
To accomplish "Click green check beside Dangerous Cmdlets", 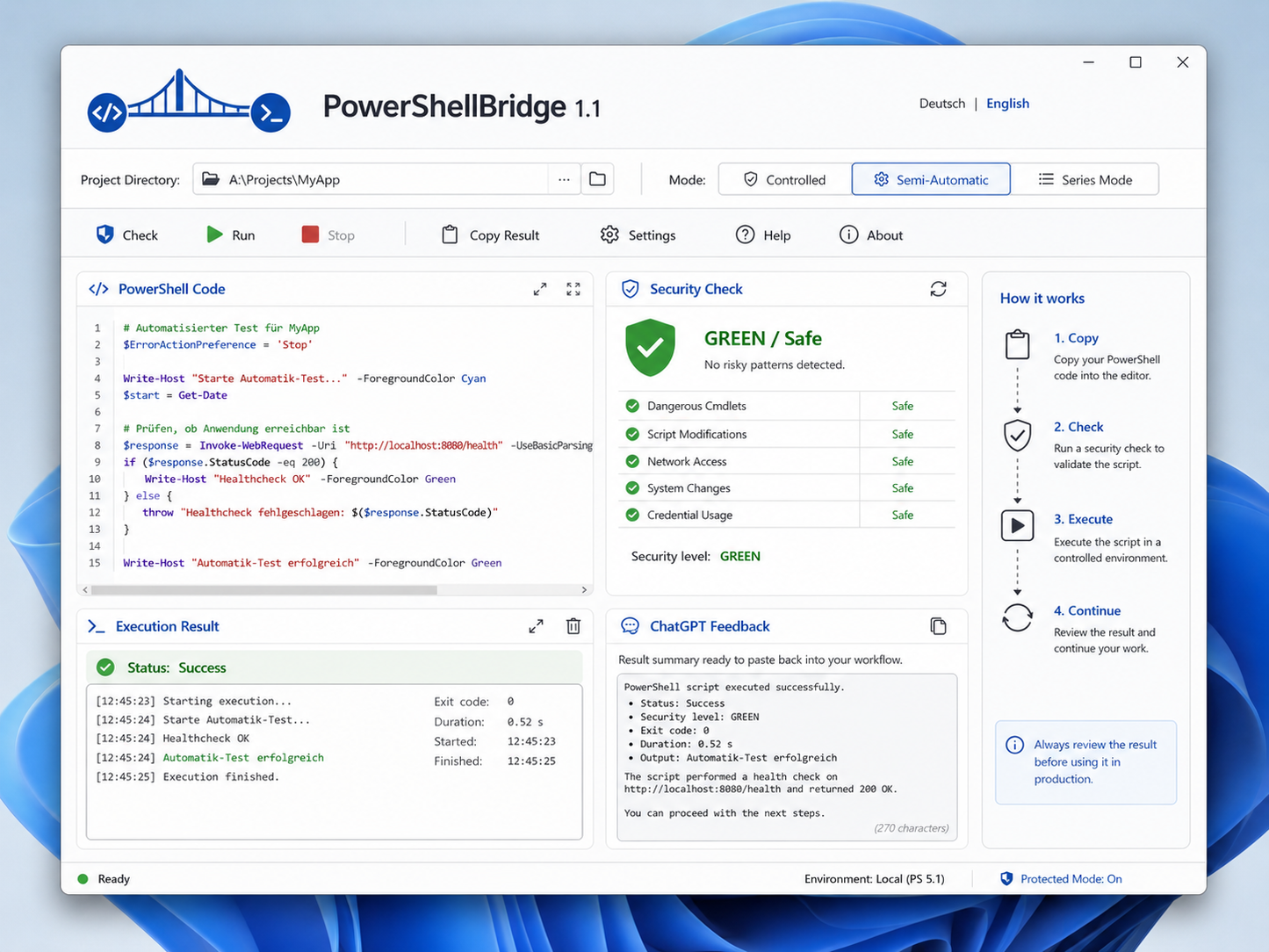I will pyautogui.click(x=632, y=406).
